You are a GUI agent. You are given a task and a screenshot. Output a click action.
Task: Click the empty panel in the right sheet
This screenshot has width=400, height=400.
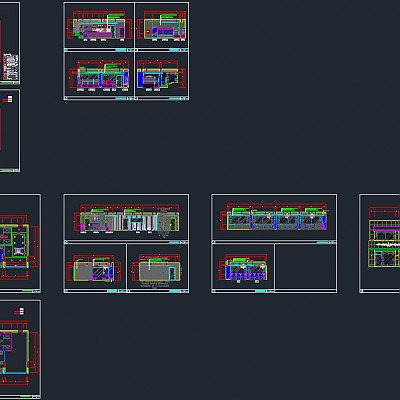click(306, 267)
